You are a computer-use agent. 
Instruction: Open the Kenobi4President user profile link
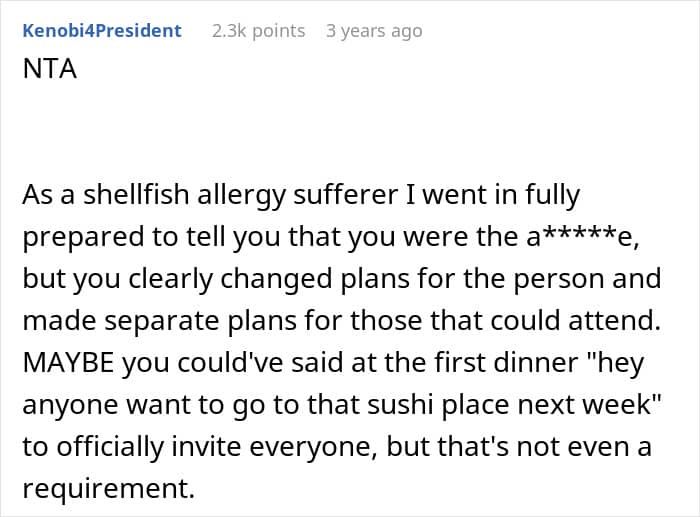(101, 31)
